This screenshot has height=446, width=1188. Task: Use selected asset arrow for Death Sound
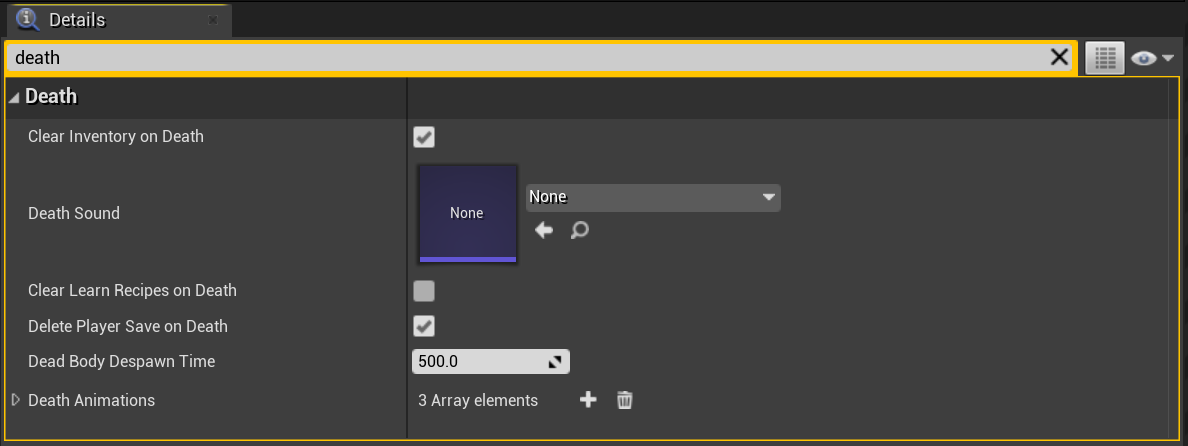point(544,231)
